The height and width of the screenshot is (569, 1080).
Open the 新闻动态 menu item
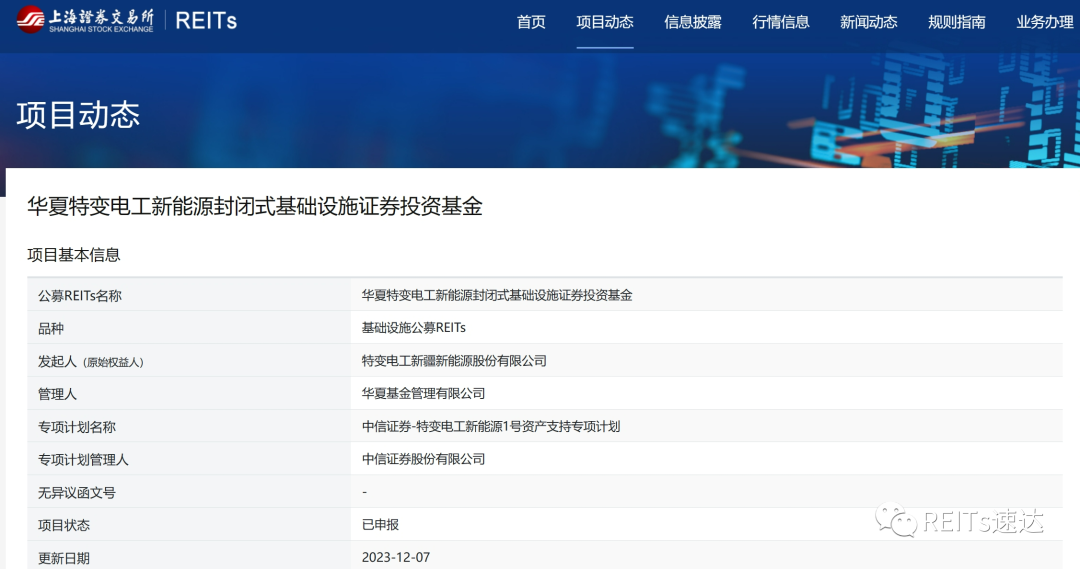869,22
